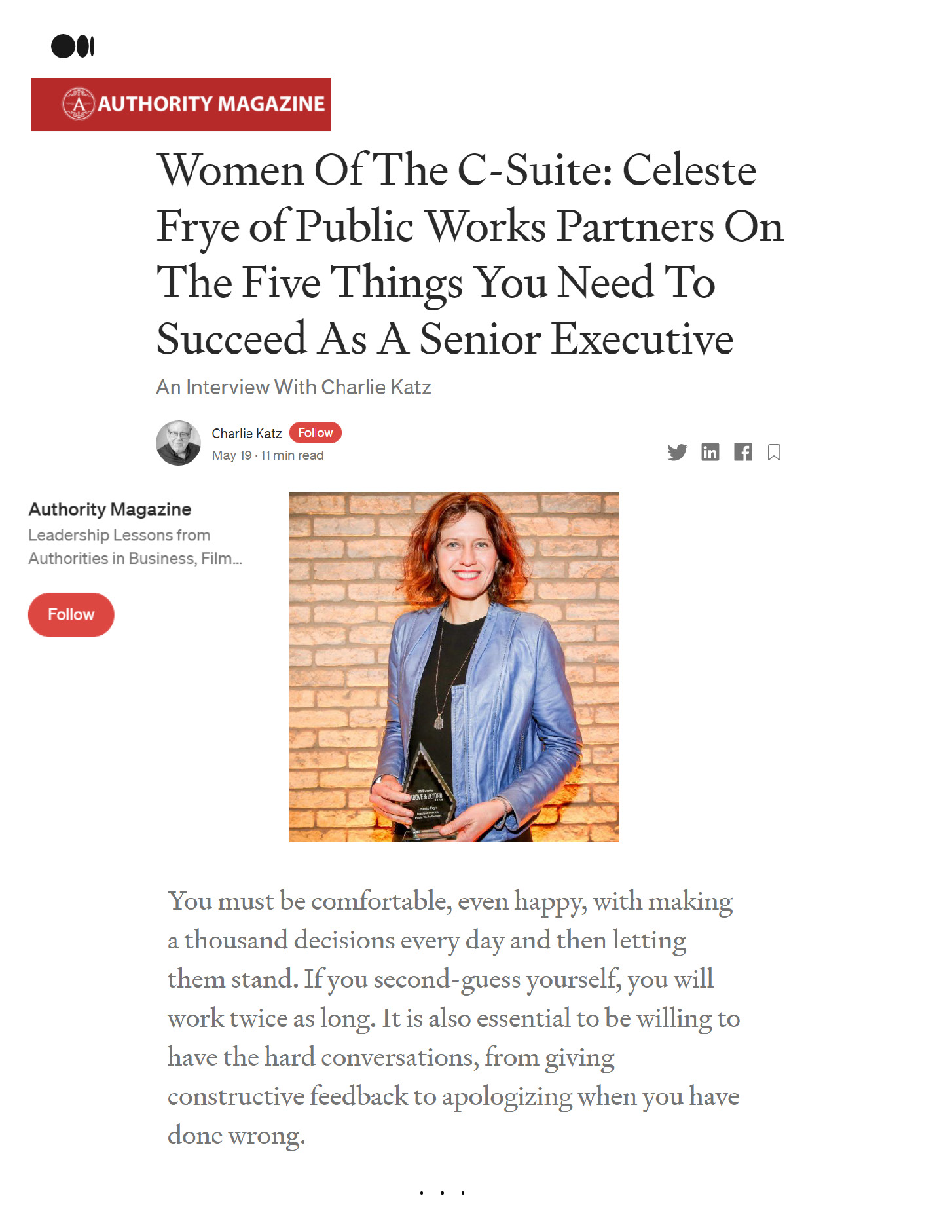Screen dimensions: 952x1232
Task: Click the Celeste Frye award photo
Action: 454,667
